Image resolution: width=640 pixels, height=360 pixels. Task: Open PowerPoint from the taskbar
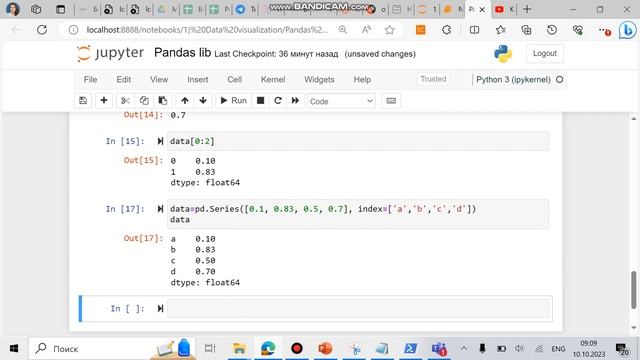click(325, 349)
